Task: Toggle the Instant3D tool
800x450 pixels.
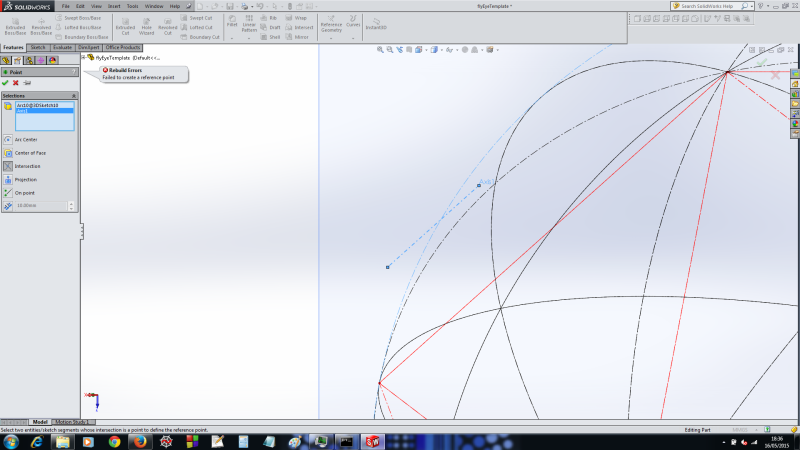Action: click(x=376, y=24)
